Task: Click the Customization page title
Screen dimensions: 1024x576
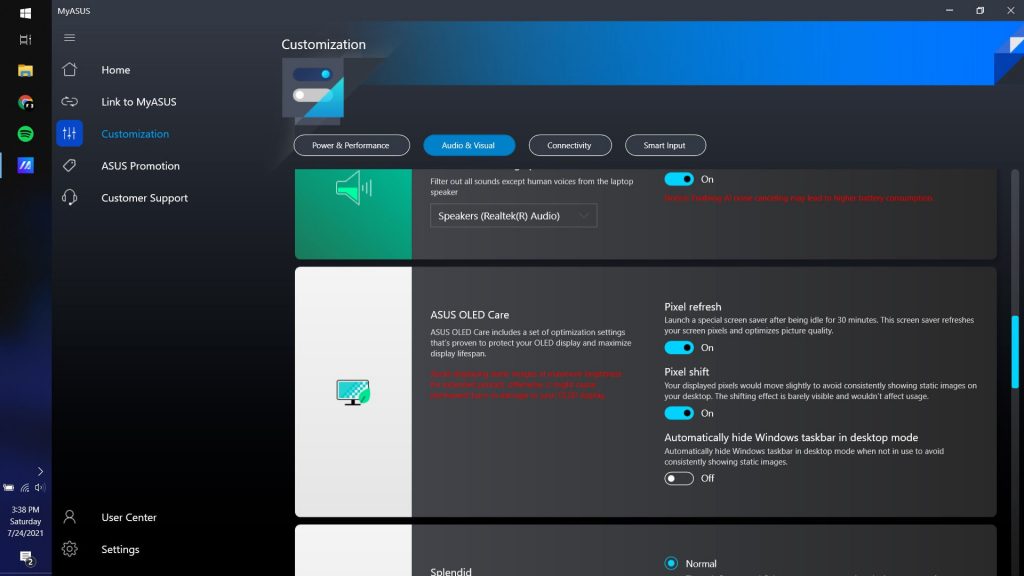Action: 323,44
